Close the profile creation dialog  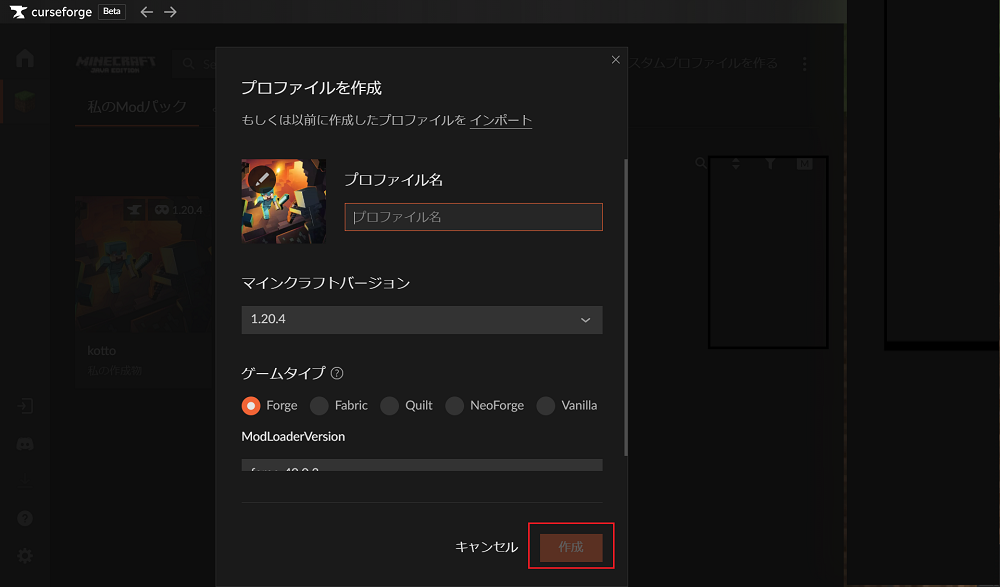[615, 60]
